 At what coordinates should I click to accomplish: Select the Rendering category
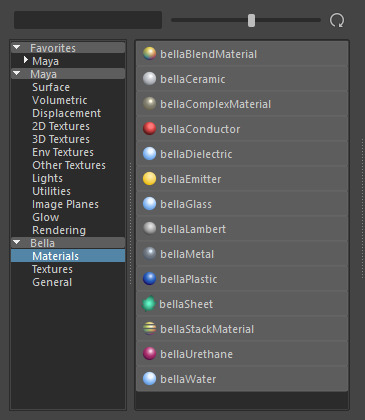point(59,230)
